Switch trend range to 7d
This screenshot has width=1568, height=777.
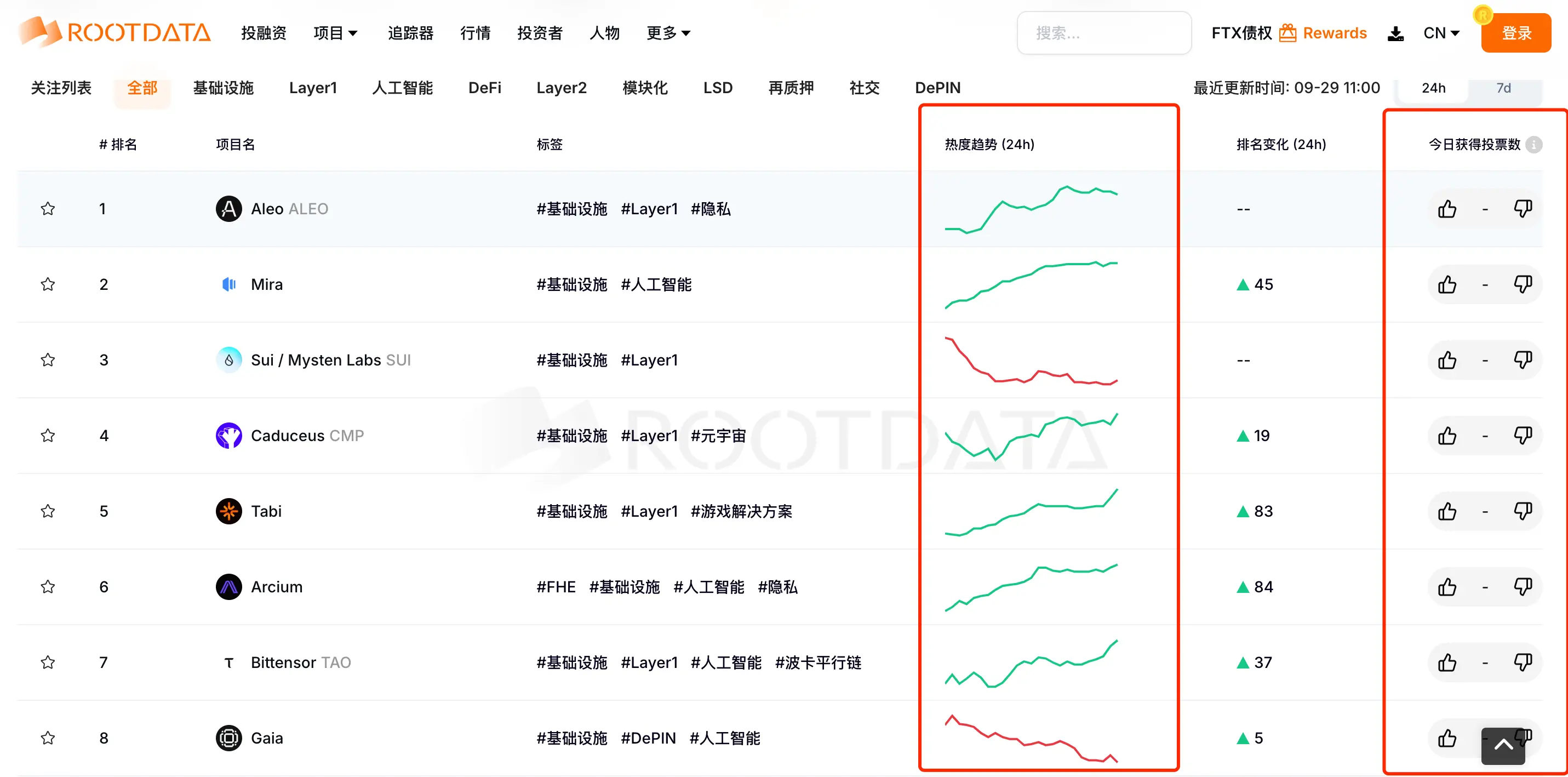pos(1503,88)
